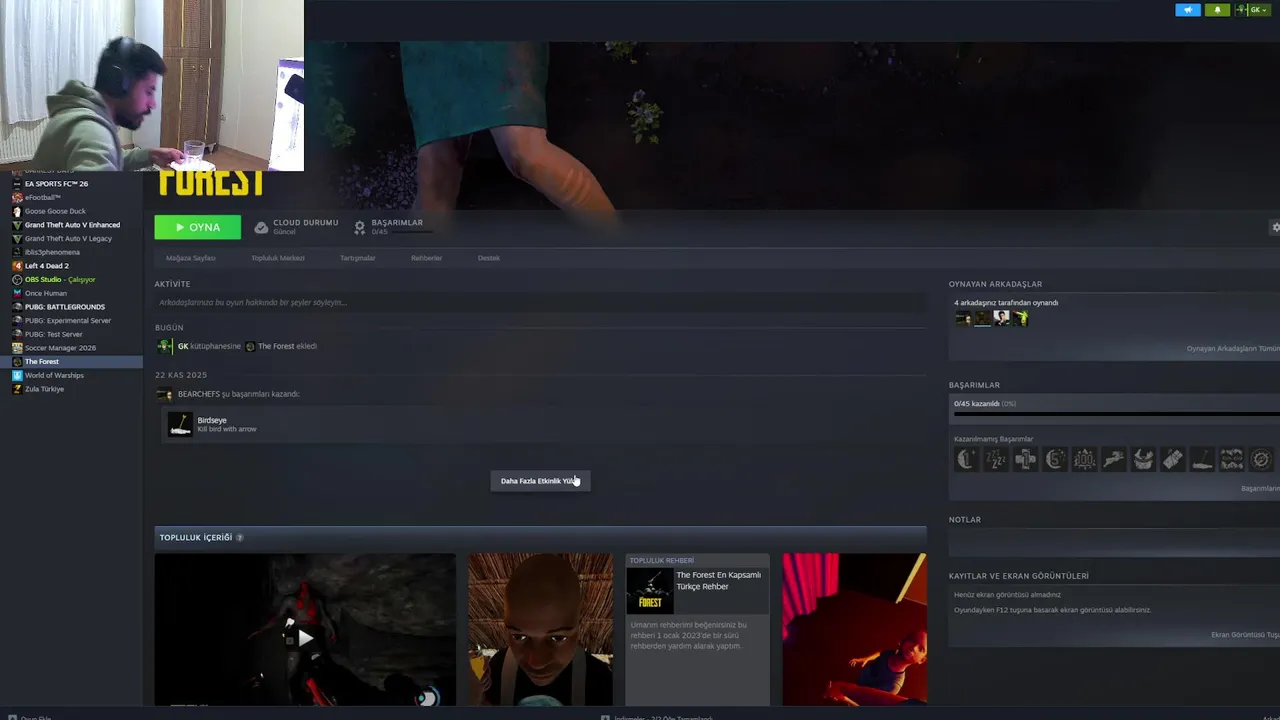Click the medical cross achievement icon
The image size is (1280, 720).
coord(1025,459)
